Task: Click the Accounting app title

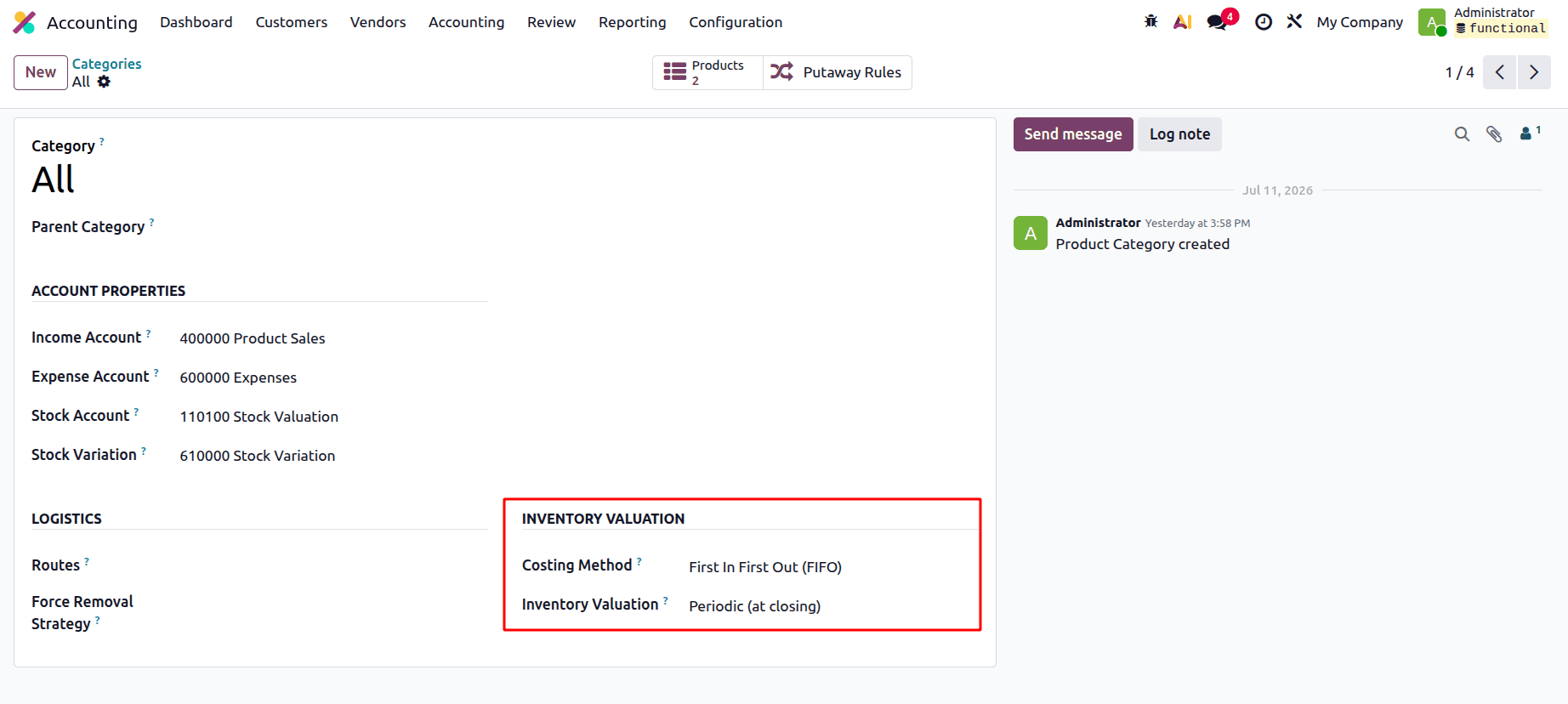Action: click(x=92, y=23)
